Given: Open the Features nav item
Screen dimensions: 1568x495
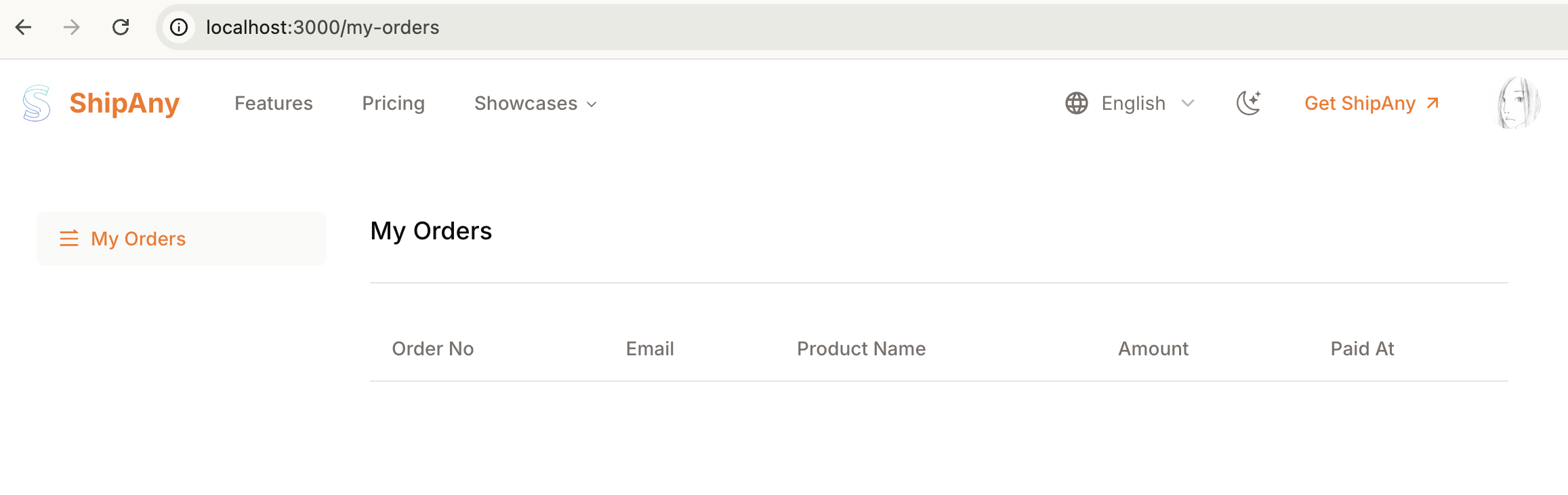Looking at the screenshot, I should pos(274,103).
